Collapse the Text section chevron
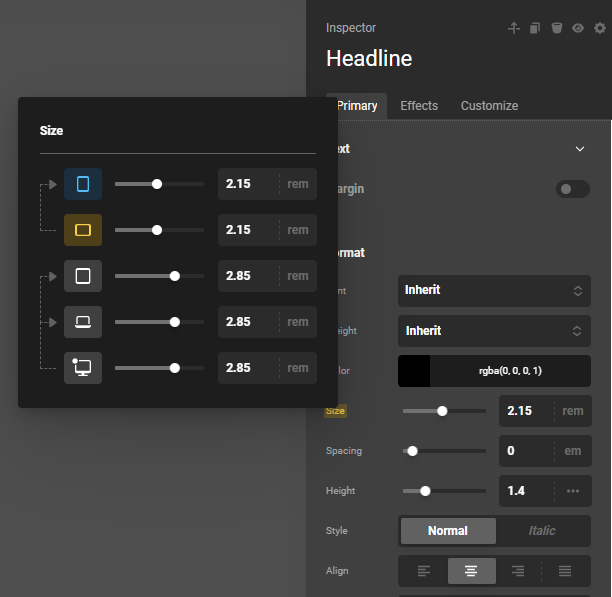 click(x=580, y=149)
